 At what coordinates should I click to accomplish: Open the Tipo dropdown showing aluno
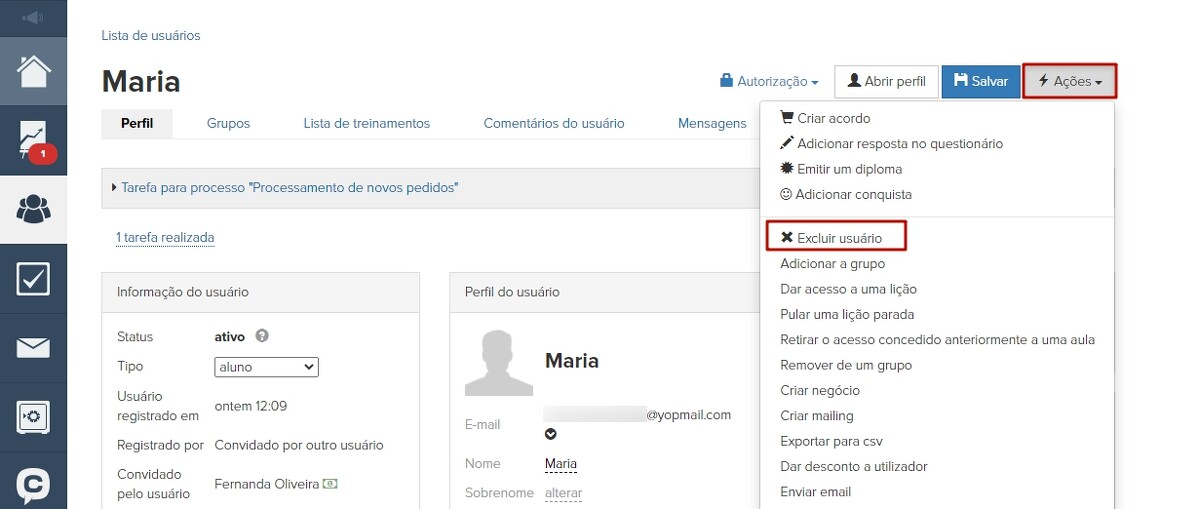(266, 367)
